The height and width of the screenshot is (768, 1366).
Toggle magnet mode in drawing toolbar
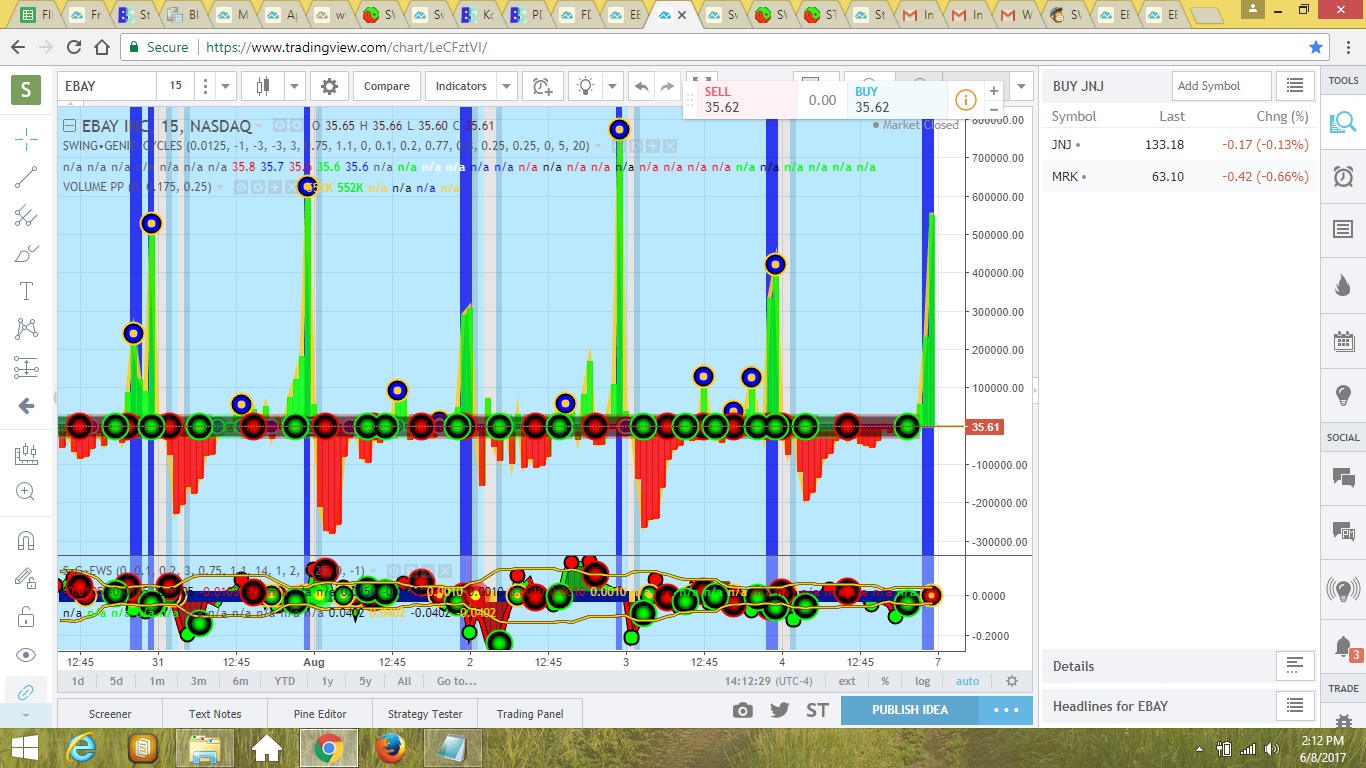tap(26, 541)
